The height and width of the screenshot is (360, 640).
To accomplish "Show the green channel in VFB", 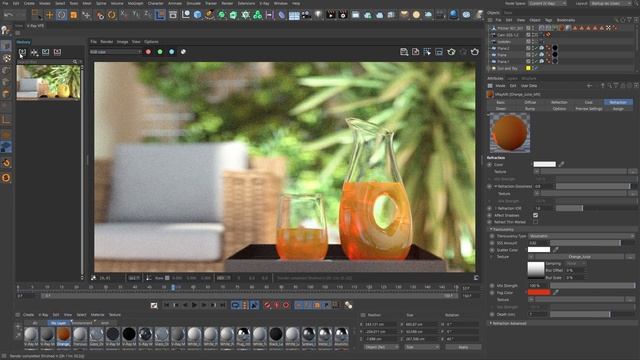I will (160, 52).
